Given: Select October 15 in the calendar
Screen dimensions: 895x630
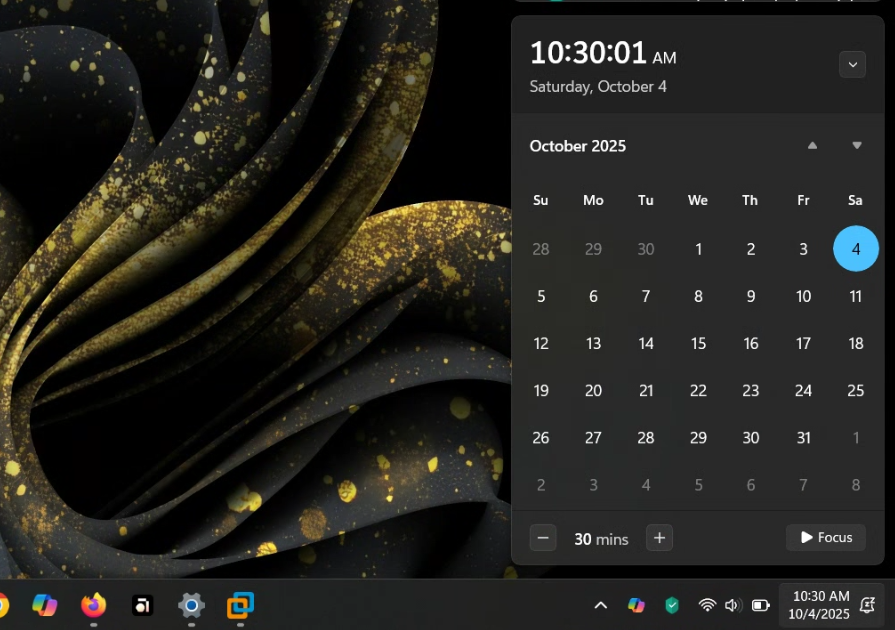Looking at the screenshot, I should [x=698, y=343].
